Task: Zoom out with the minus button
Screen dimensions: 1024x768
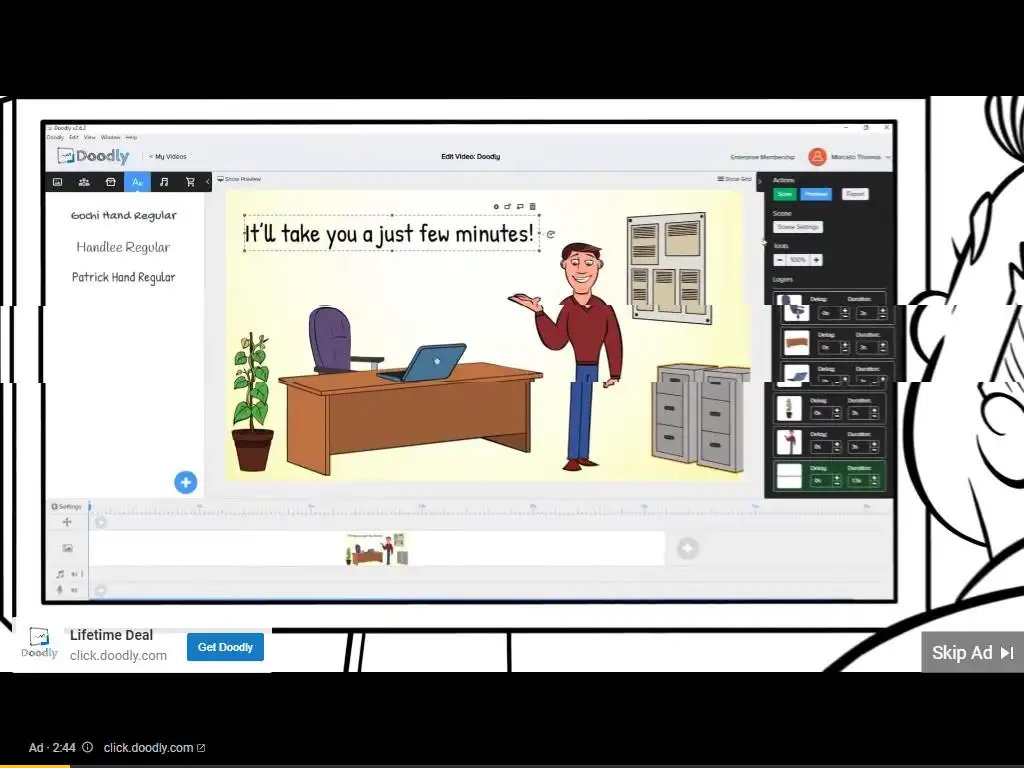Action: 780,260
